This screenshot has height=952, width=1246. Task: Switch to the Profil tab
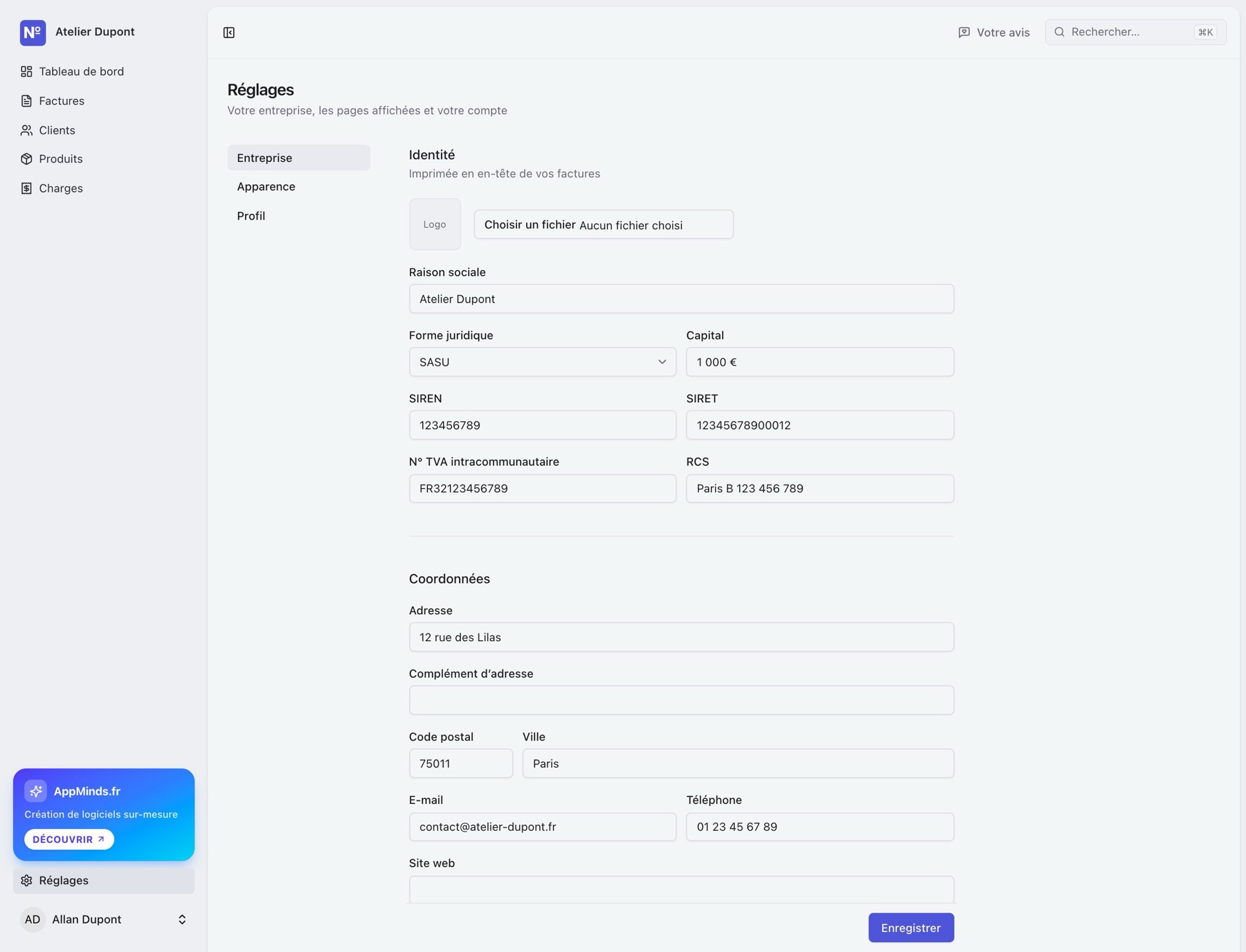tap(299, 216)
